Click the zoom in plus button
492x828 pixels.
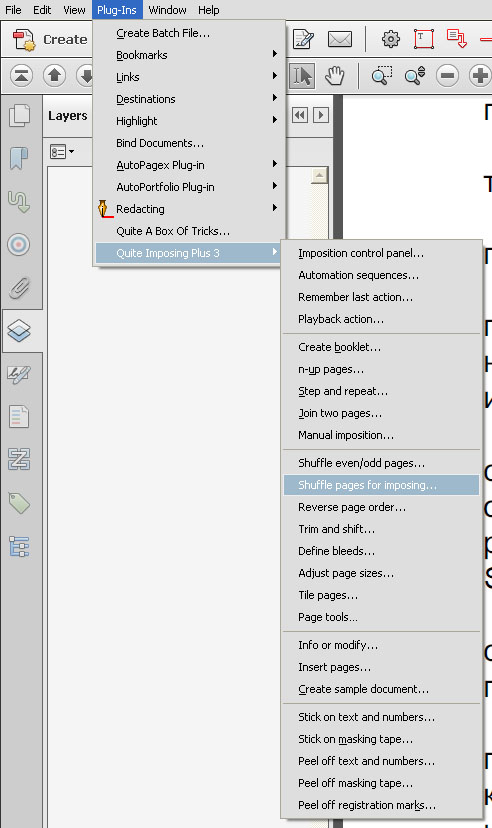[x=479, y=76]
